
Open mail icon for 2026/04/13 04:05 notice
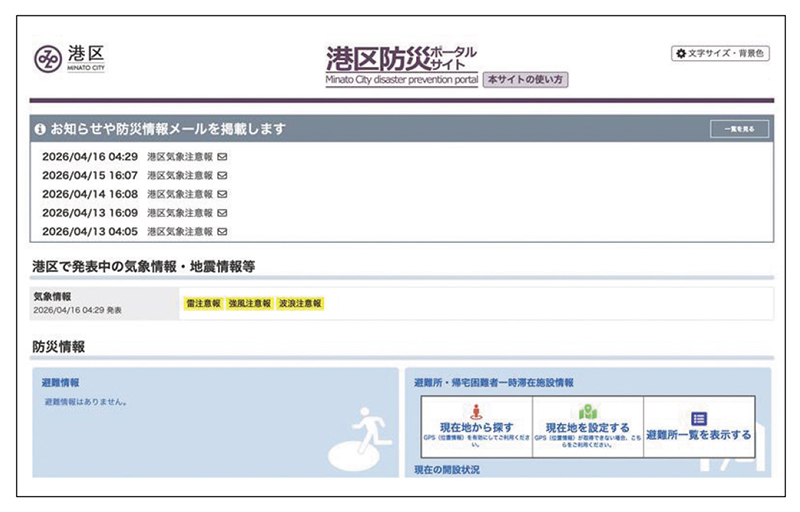click(222, 232)
